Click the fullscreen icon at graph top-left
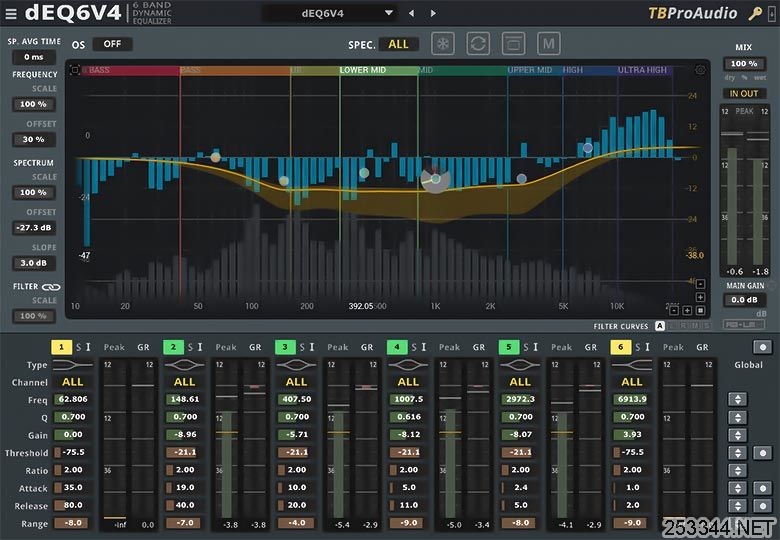This screenshot has height=540, width=780. tap(75, 70)
